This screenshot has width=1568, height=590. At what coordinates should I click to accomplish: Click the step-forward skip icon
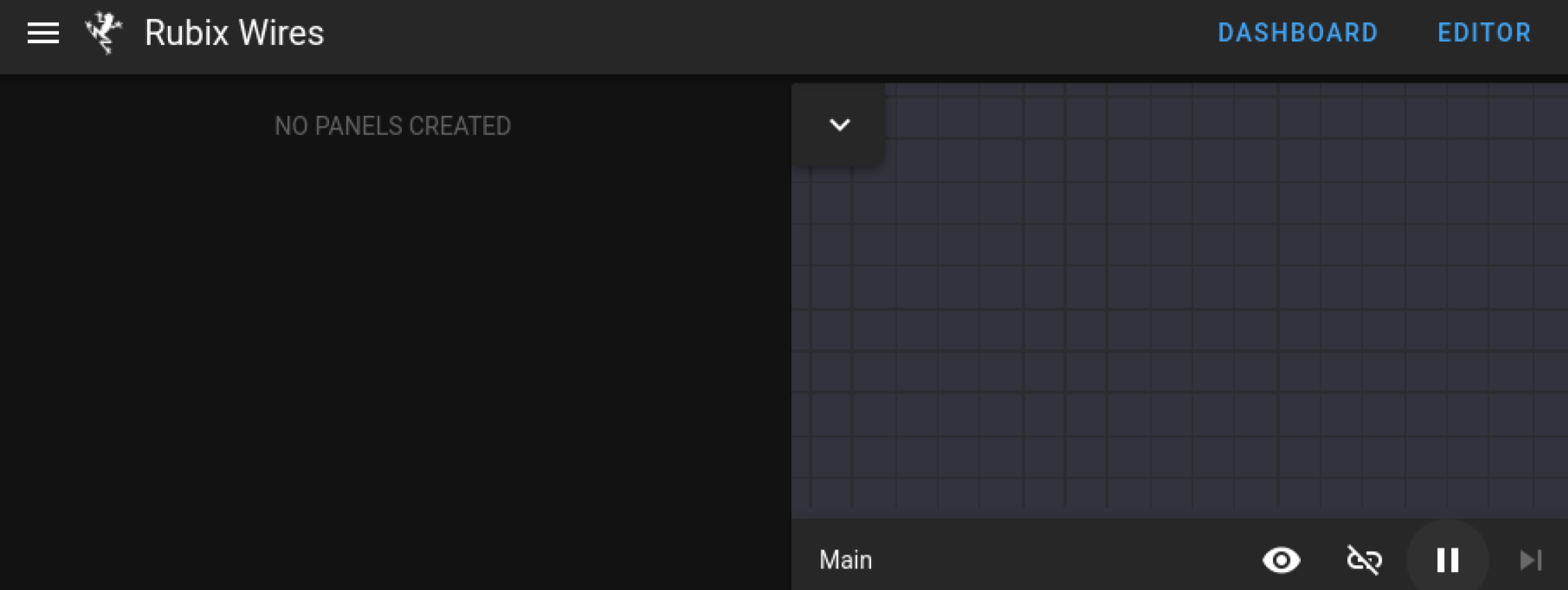(x=1530, y=560)
